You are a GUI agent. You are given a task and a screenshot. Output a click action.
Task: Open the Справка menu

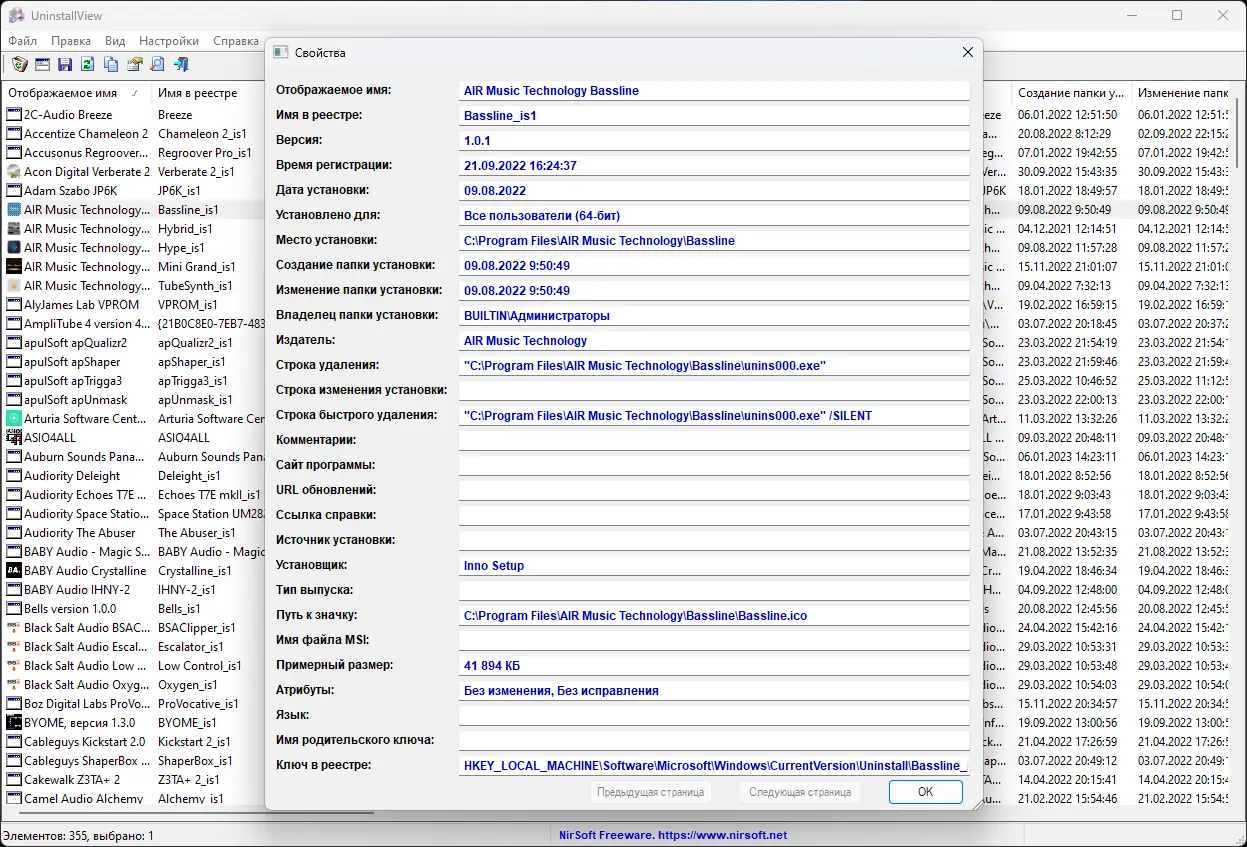(x=236, y=41)
